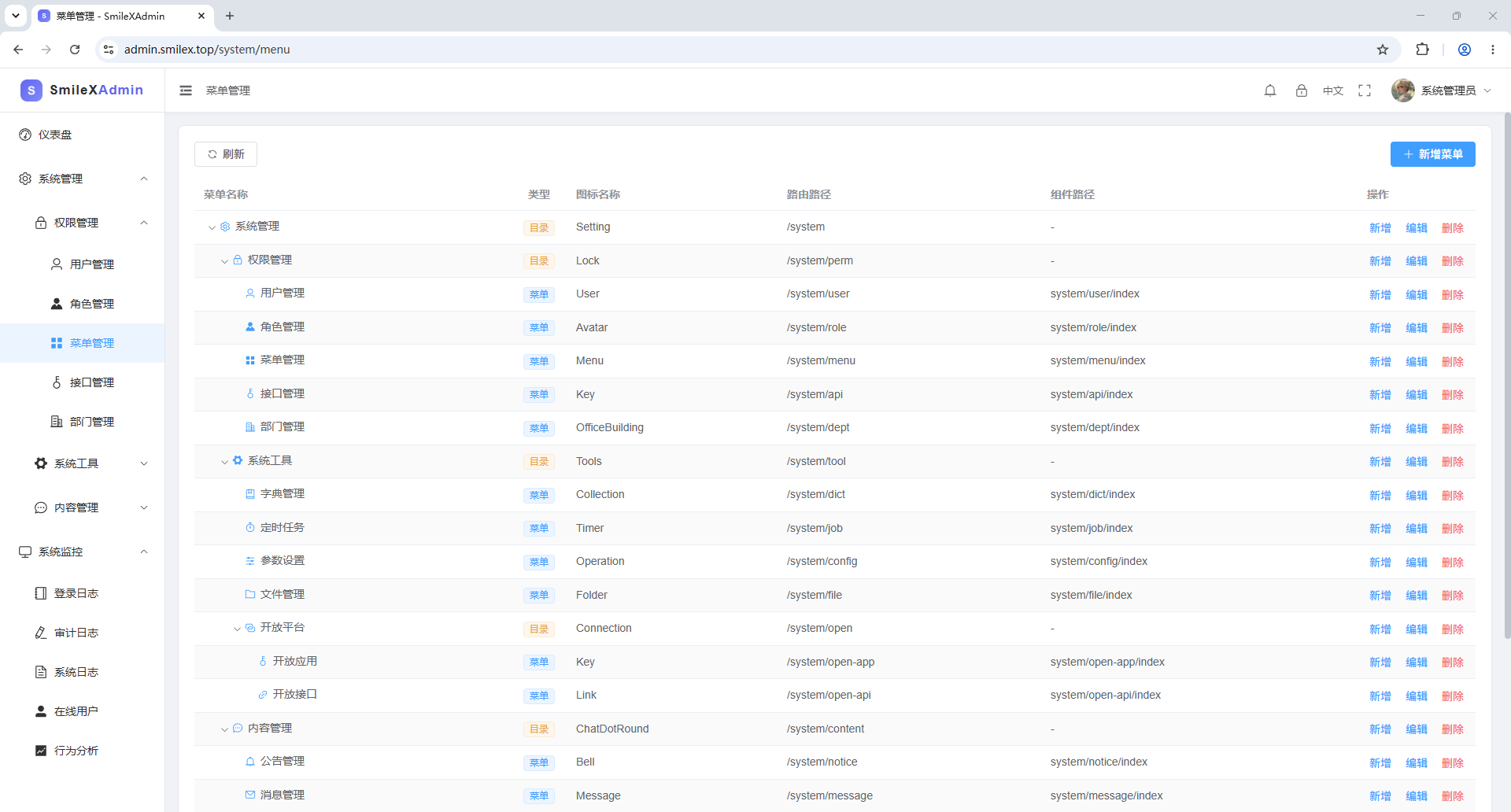This screenshot has width=1511, height=812.
Task: Open 行为分析 in the sidebar
Action: point(82,751)
